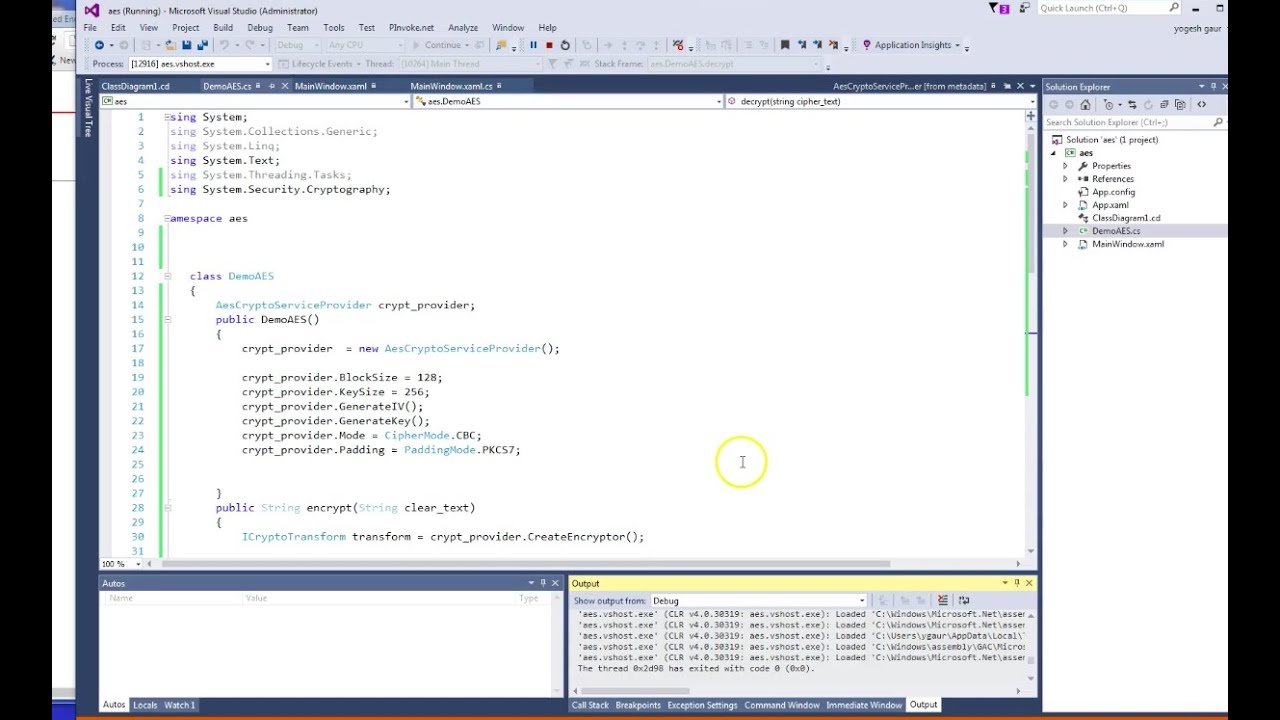Pin the Autos panel
Image resolution: width=1280 pixels, height=720 pixels.
click(x=543, y=583)
